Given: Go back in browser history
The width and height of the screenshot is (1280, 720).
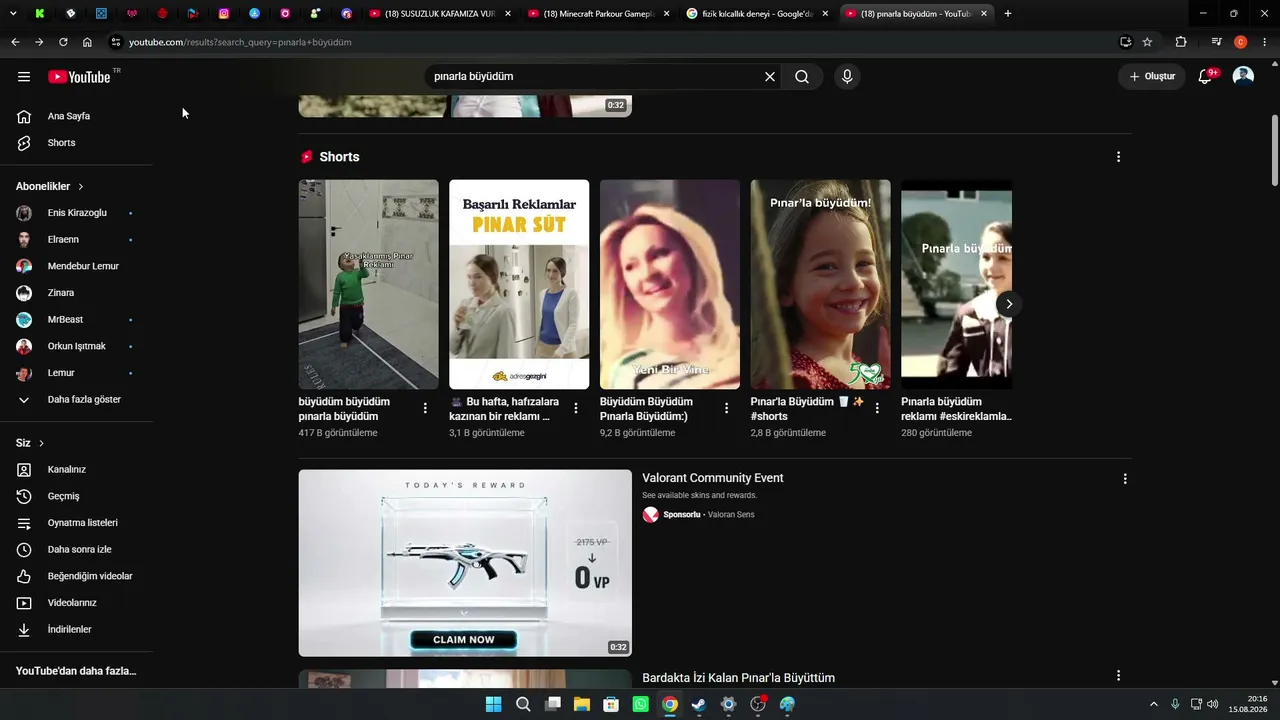Looking at the screenshot, I should [15, 42].
